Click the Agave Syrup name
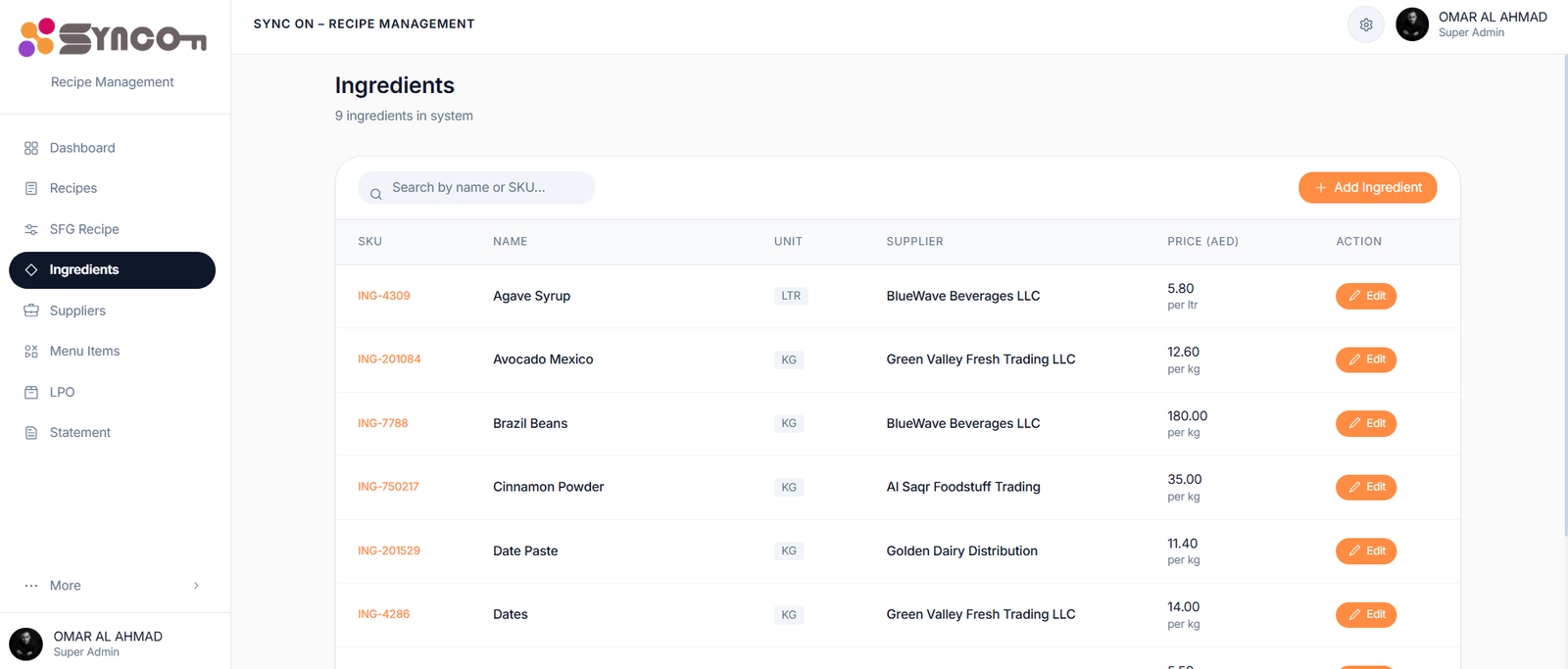1568x669 pixels. pyautogui.click(x=531, y=296)
